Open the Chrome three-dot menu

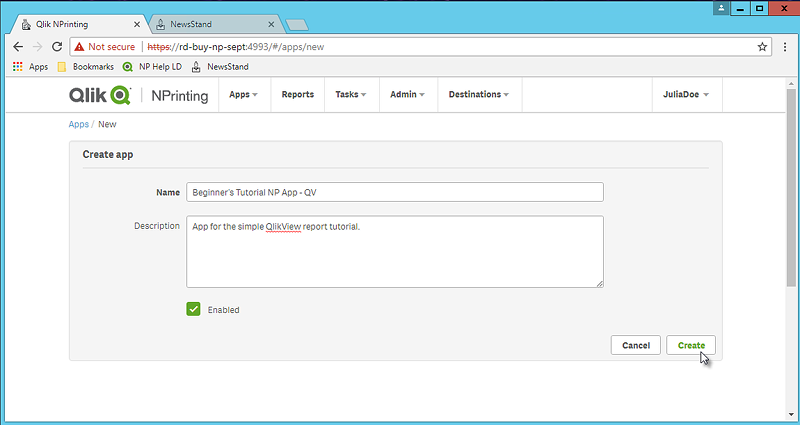pyautogui.click(x=785, y=46)
